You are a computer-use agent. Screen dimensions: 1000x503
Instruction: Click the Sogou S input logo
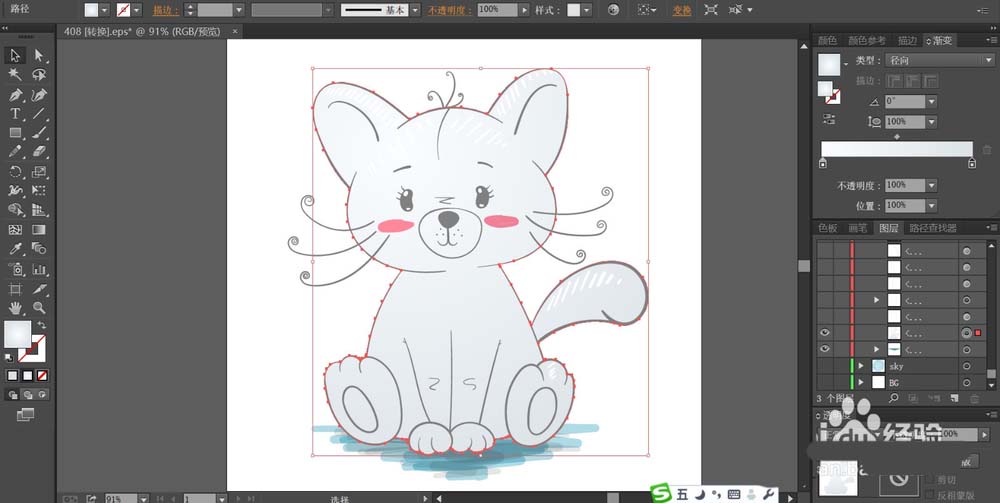(x=662, y=493)
